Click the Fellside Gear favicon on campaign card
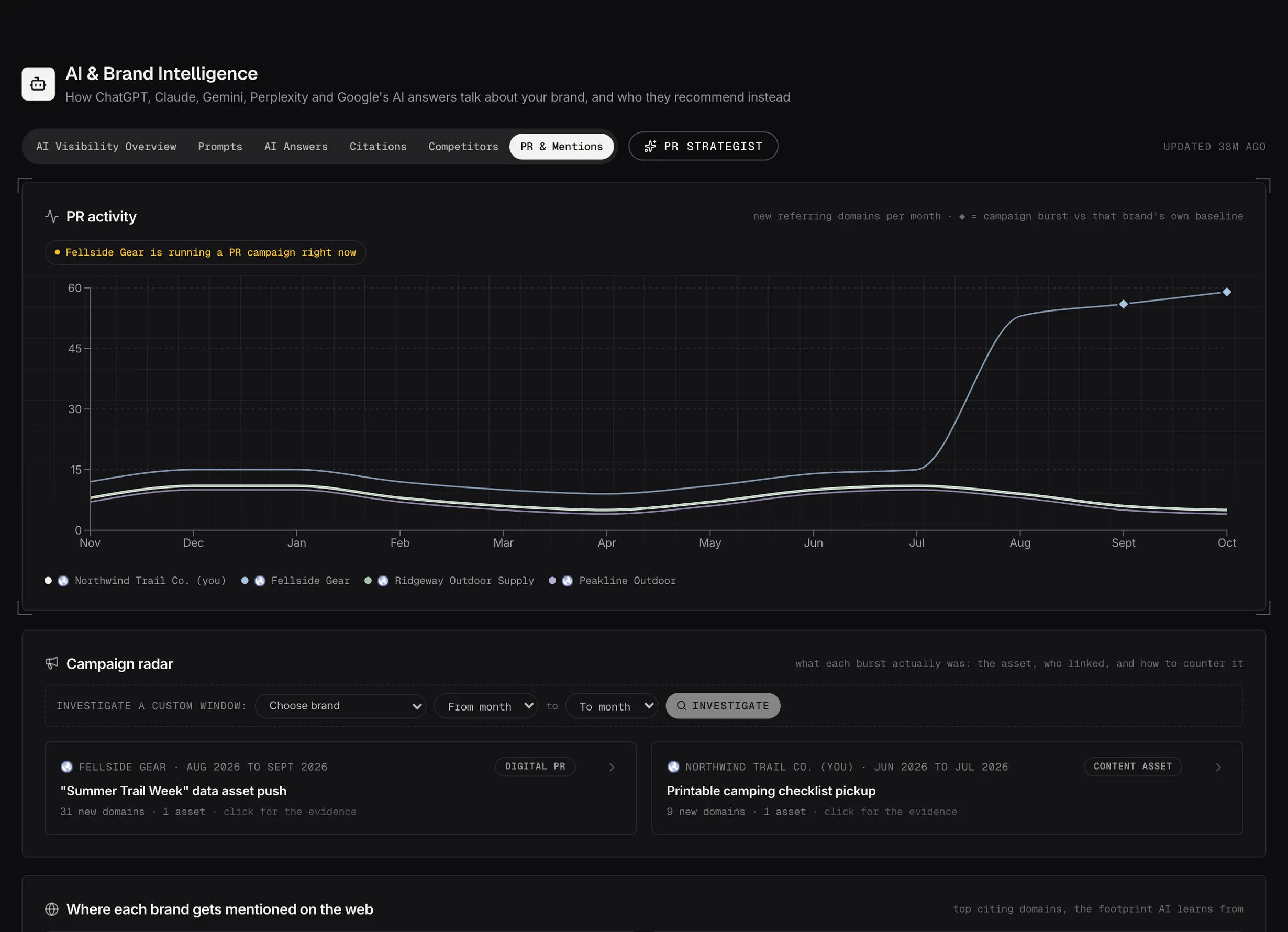The image size is (1288, 932). click(x=66, y=767)
